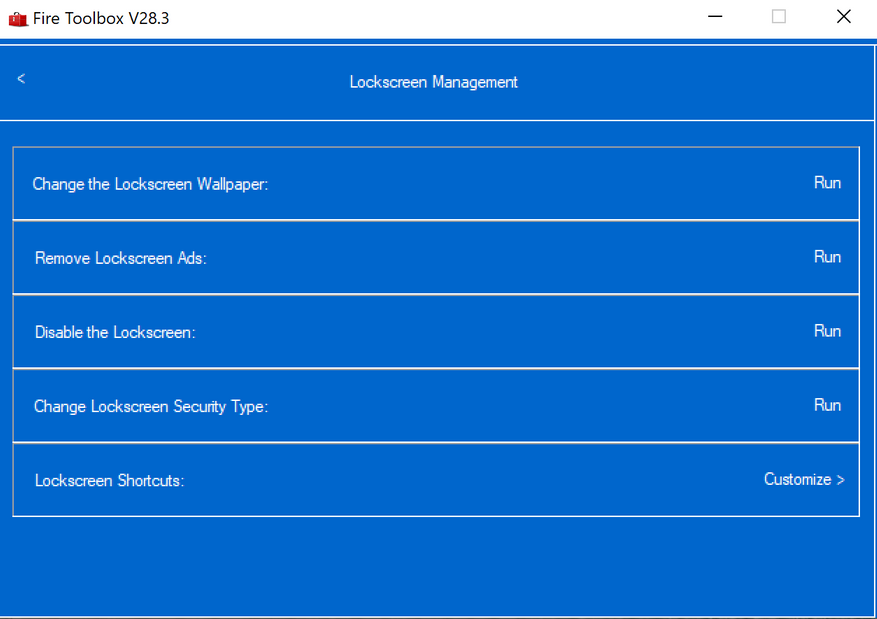Select the 'Disable the Lockscreen:' label
The image size is (877, 619).
click(x=115, y=332)
